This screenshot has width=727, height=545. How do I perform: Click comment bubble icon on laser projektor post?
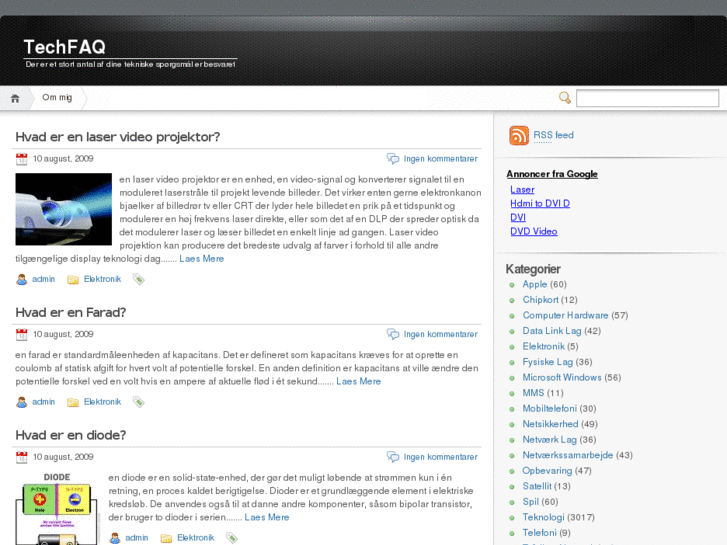click(x=393, y=159)
